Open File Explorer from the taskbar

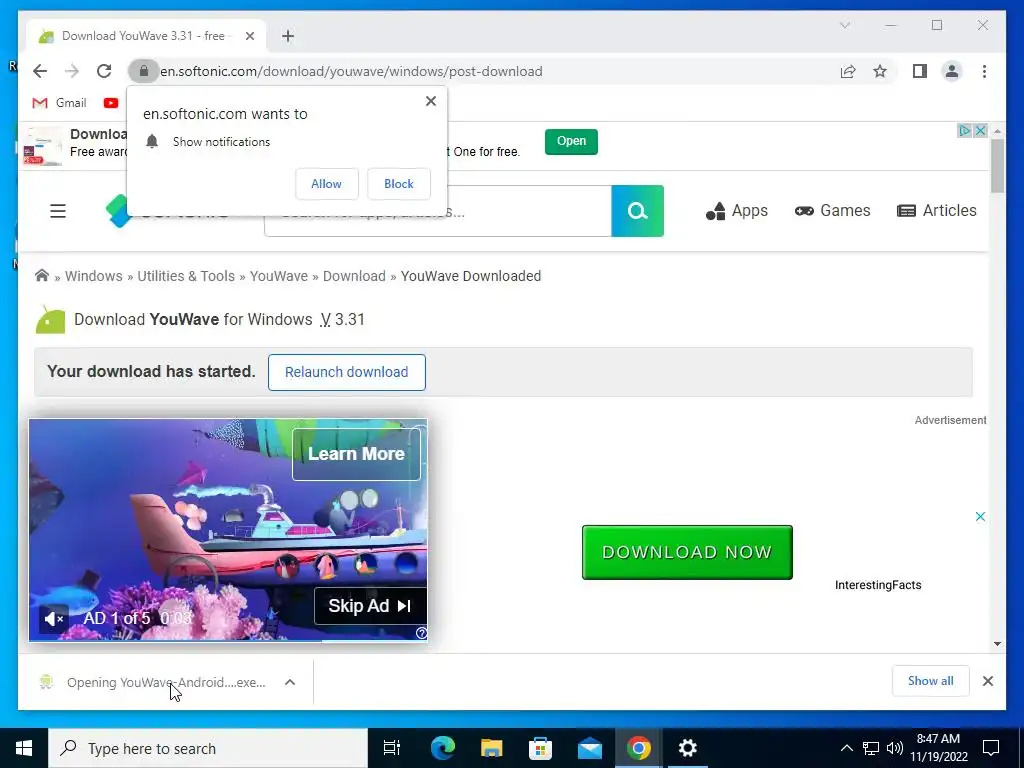click(492, 748)
